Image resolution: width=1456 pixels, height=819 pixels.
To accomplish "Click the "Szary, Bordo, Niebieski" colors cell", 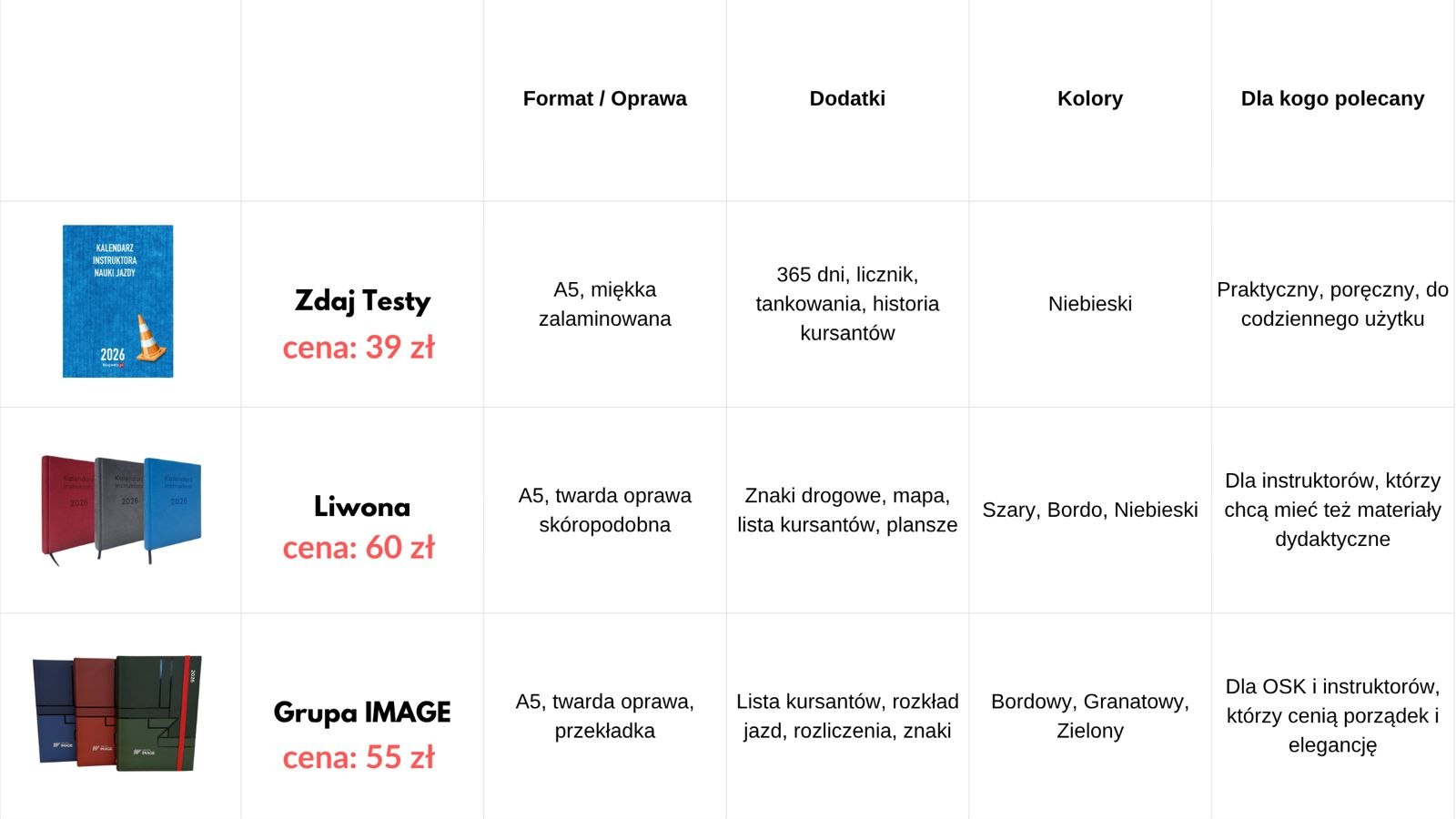I will tap(1089, 510).
